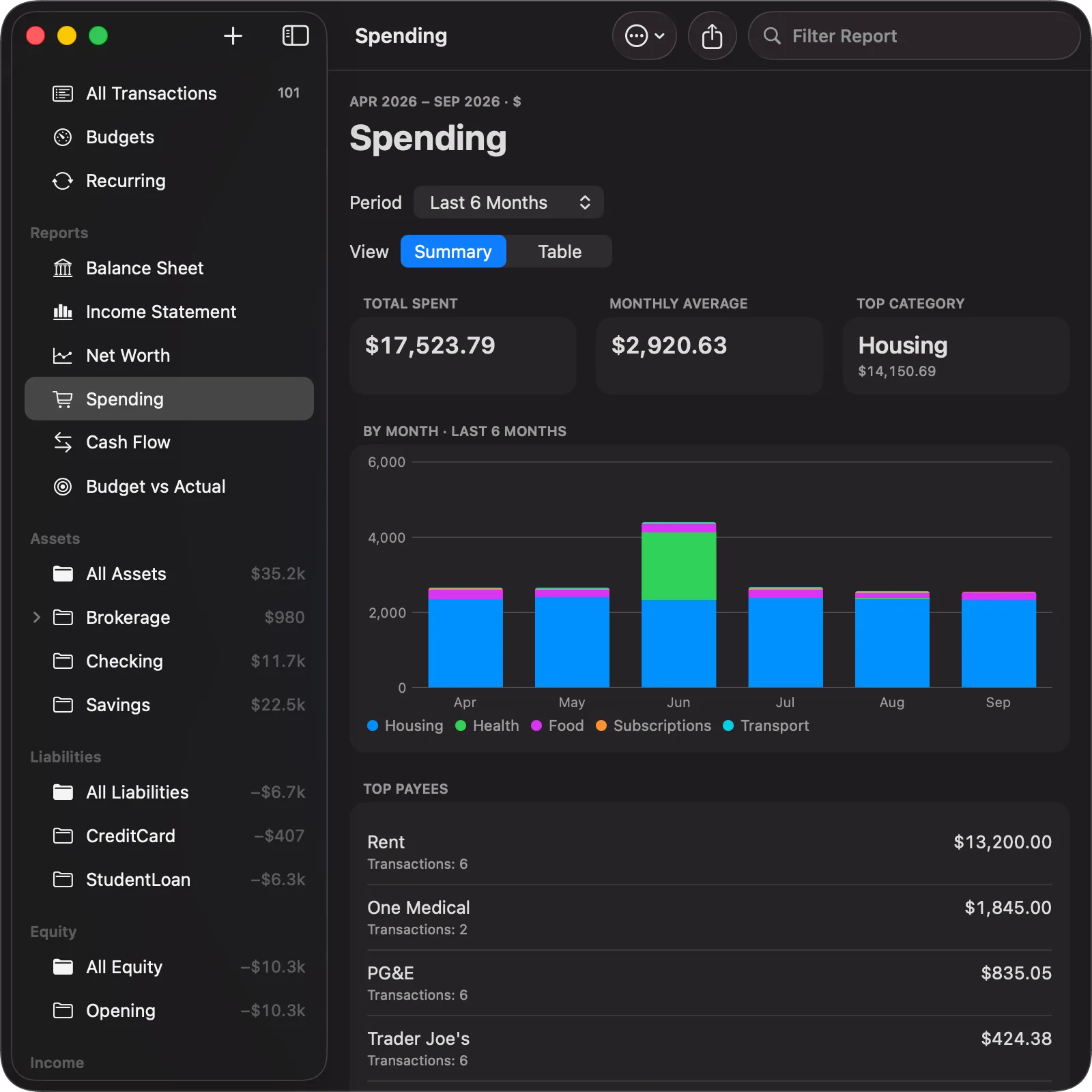Click the Housing legend color dot
Screen dimensions: 1092x1092
point(373,725)
